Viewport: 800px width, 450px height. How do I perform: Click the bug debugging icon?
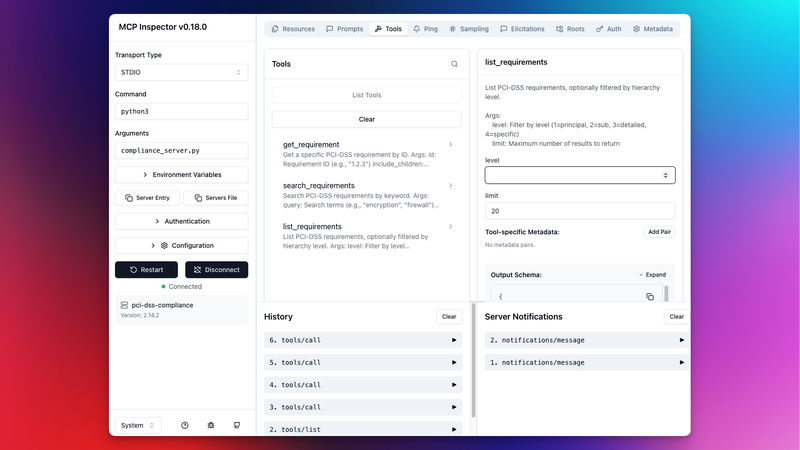coord(211,425)
